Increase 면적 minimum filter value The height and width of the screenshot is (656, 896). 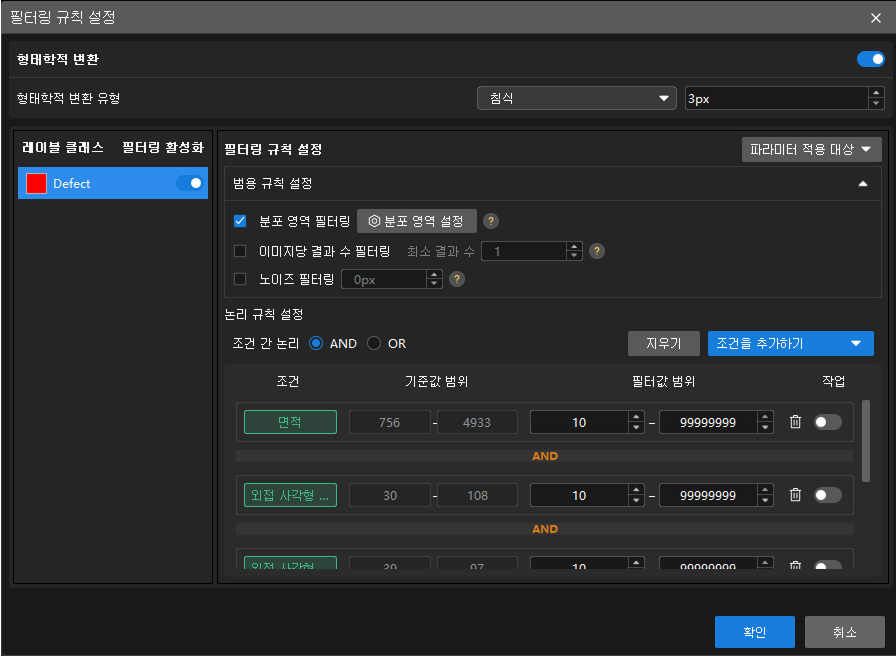[636, 417]
